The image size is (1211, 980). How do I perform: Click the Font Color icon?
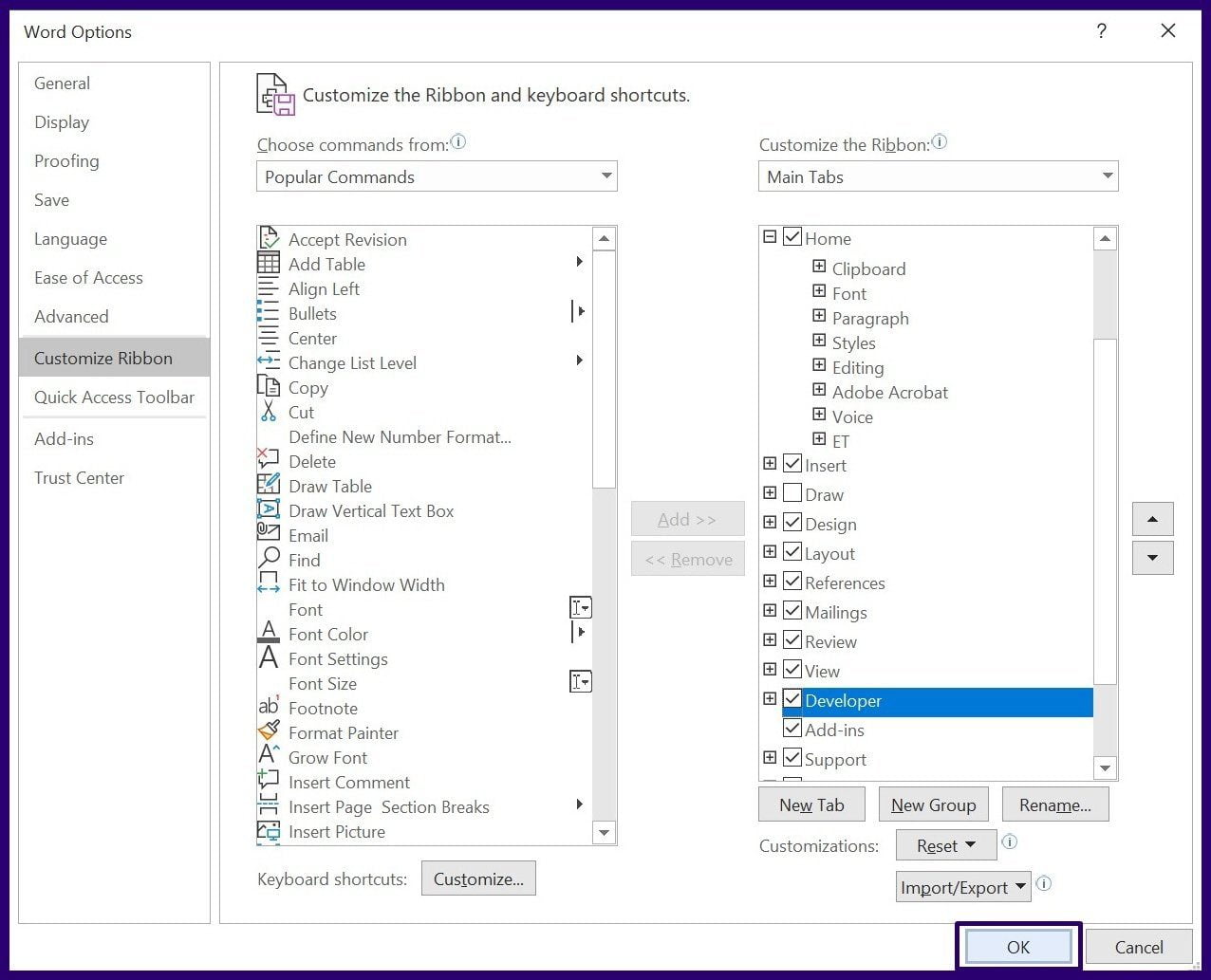[x=270, y=634]
